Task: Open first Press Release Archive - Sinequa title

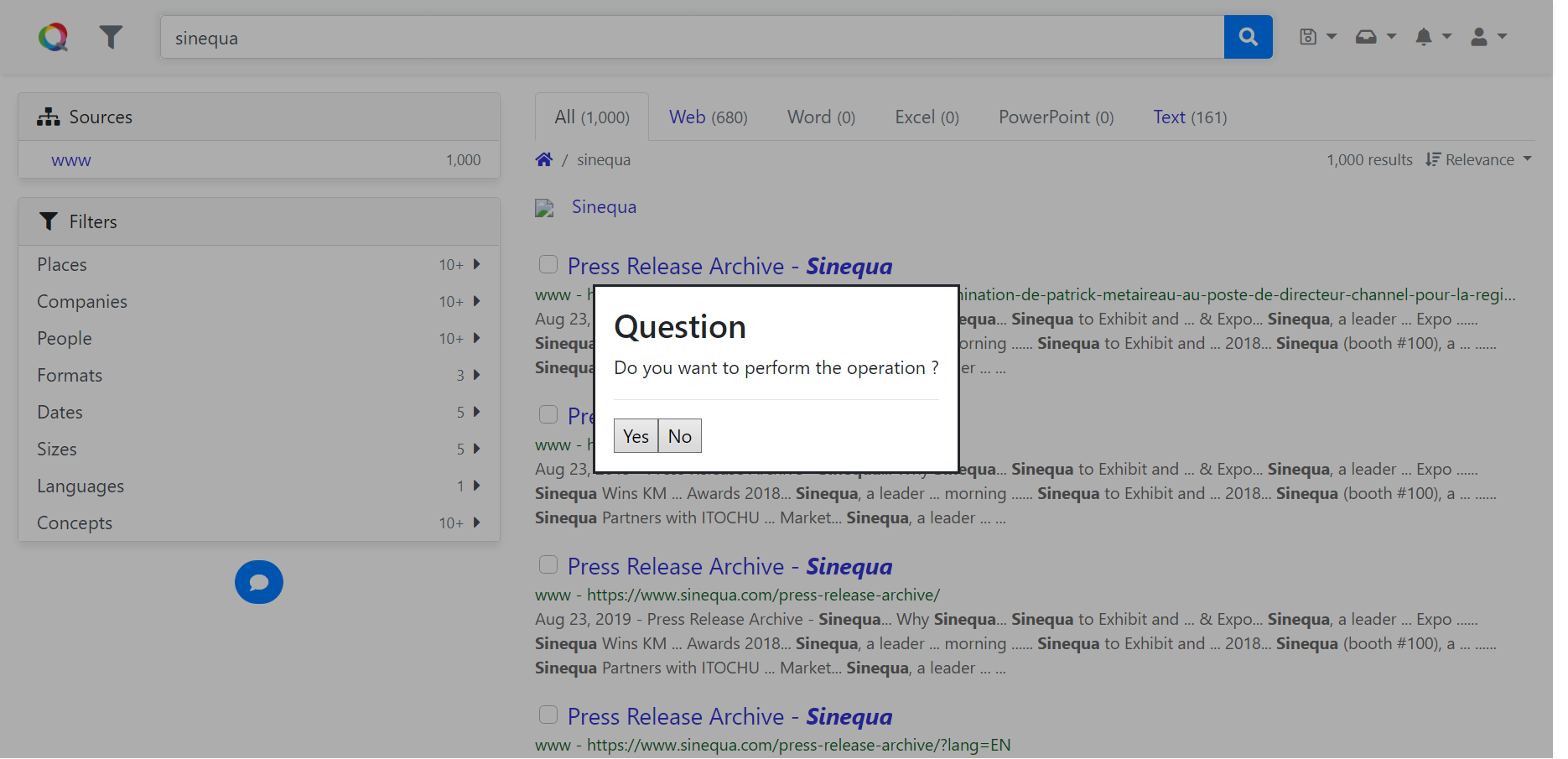Action: [729, 267]
